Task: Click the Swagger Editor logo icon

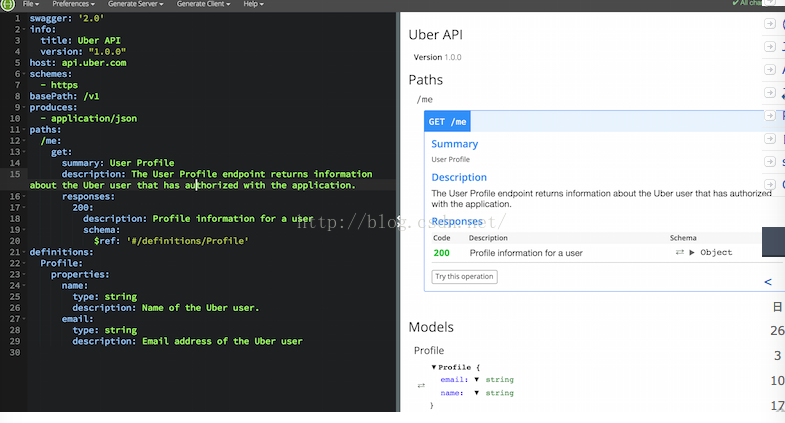Action: click(x=8, y=5)
